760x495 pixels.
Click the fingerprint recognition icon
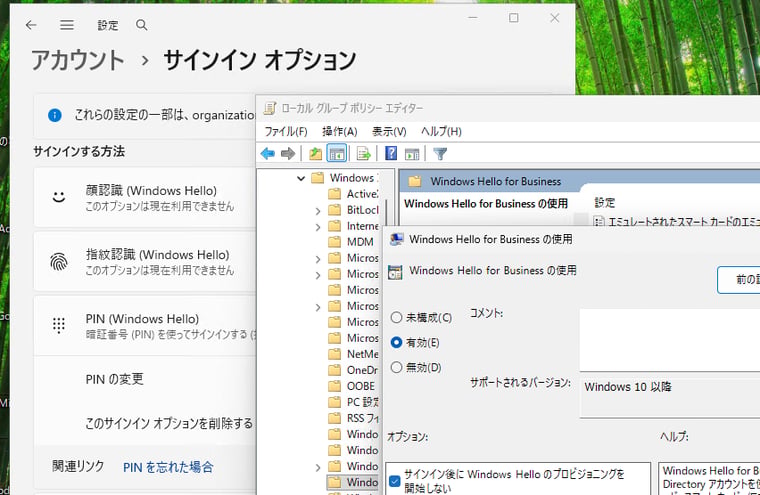[x=59, y=262]
